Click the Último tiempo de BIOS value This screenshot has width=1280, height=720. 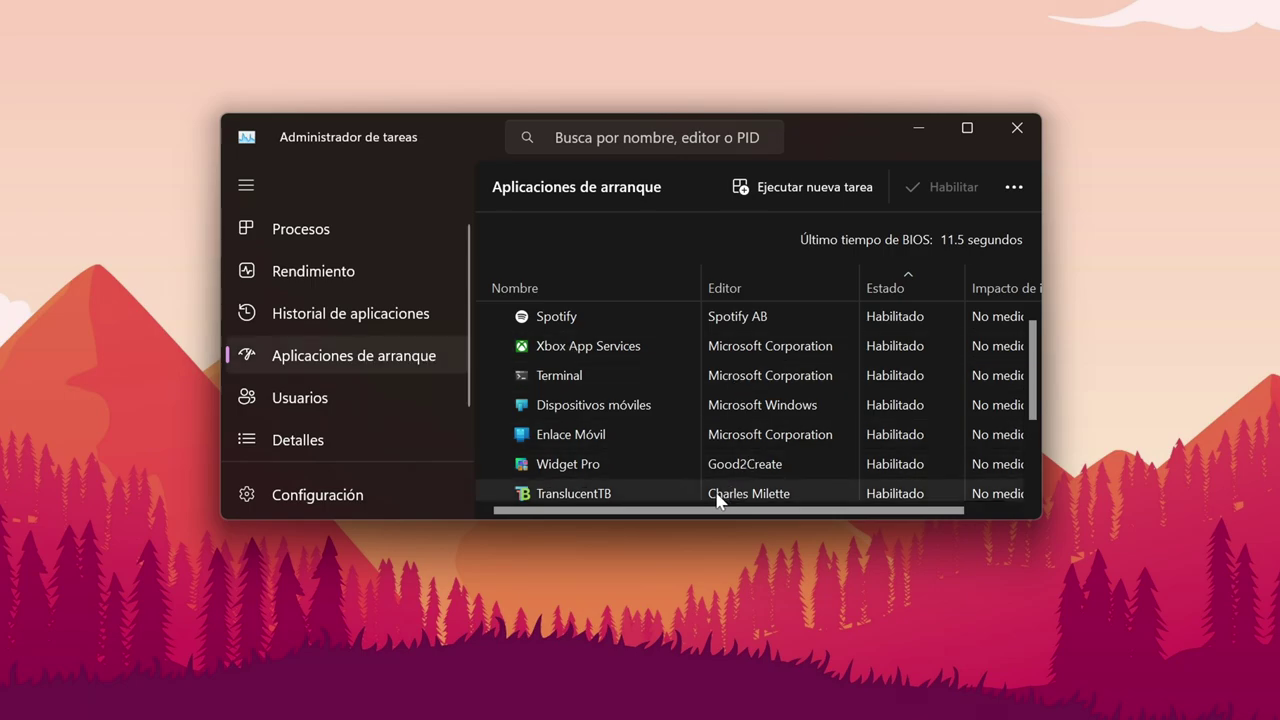pos(981,240)
